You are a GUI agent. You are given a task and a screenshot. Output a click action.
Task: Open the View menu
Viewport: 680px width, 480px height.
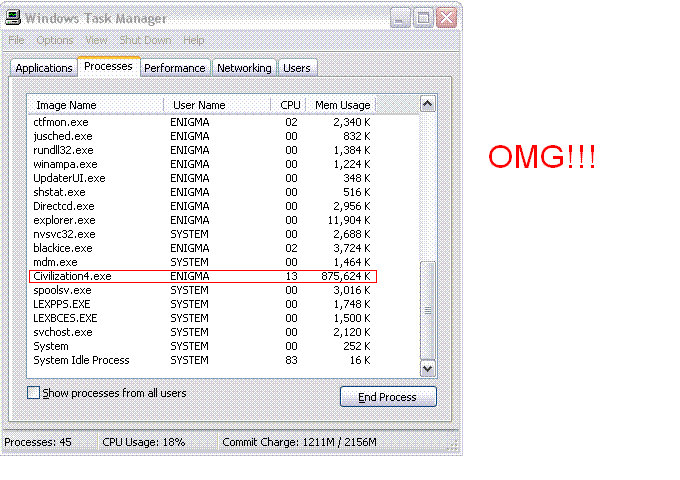point(96,40)
